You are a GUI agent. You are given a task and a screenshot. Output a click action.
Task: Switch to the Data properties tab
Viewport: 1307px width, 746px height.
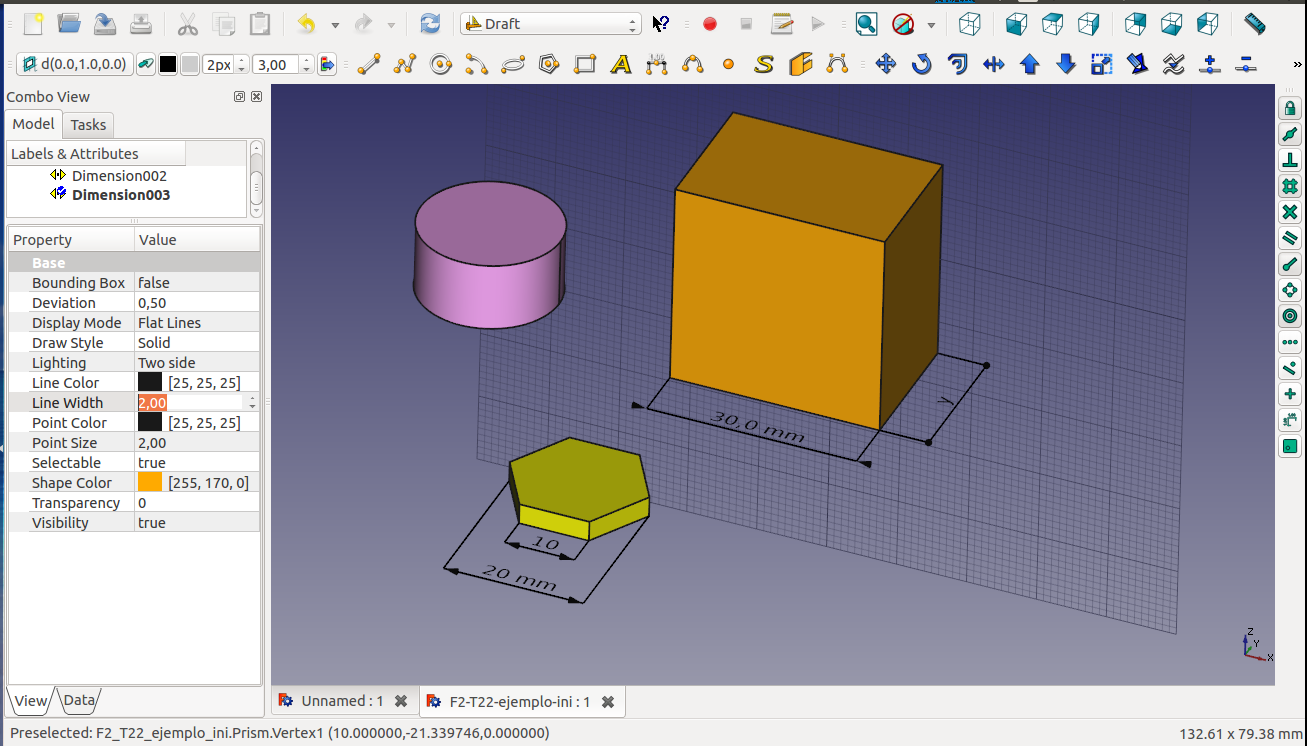click(79, 701)
